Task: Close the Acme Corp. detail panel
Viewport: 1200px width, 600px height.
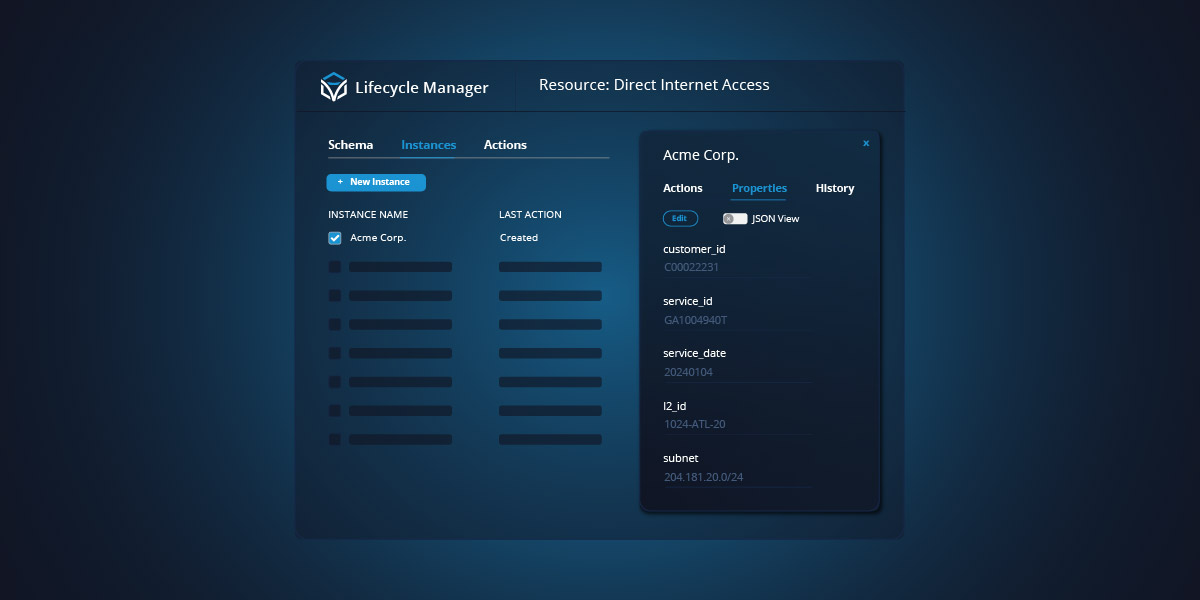Action: click(x=866, y=143)
